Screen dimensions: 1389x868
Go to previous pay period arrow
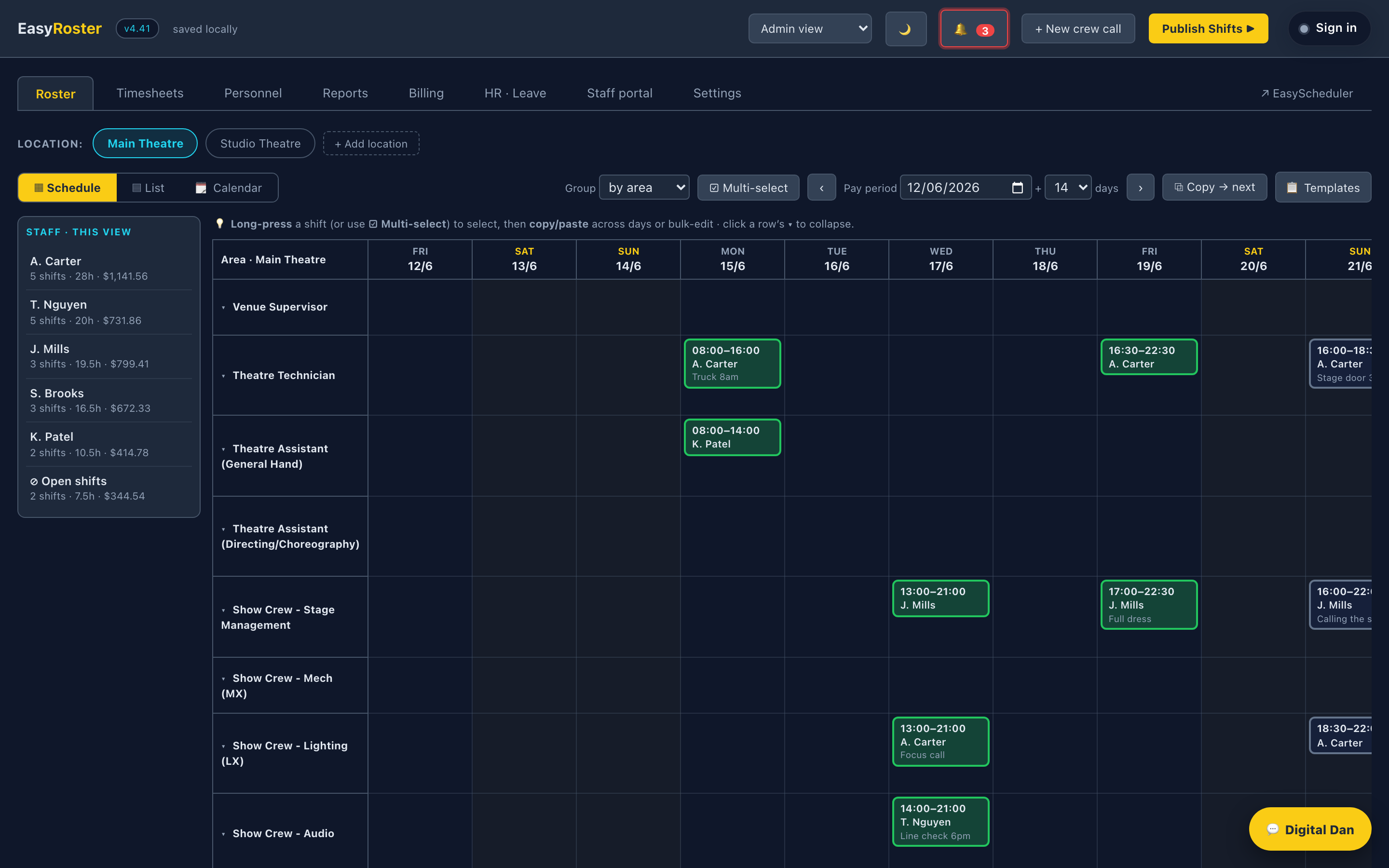pos(821,188)
